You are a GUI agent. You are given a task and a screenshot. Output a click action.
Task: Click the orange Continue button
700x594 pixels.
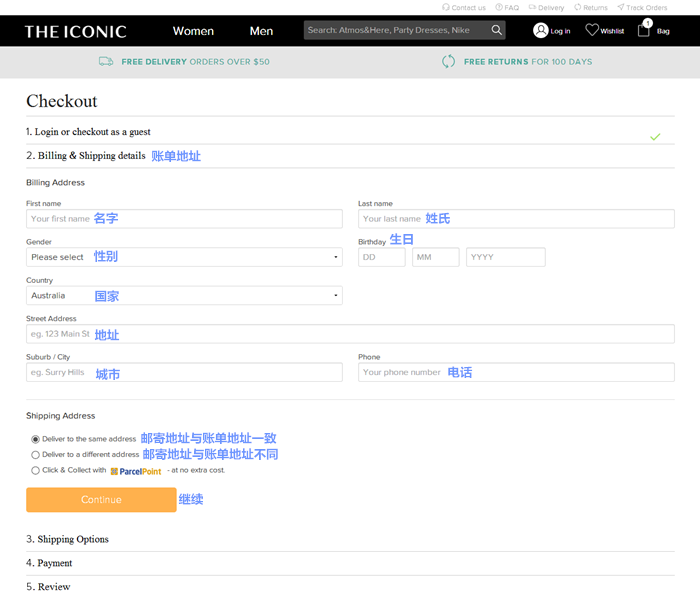click(101, 500)
